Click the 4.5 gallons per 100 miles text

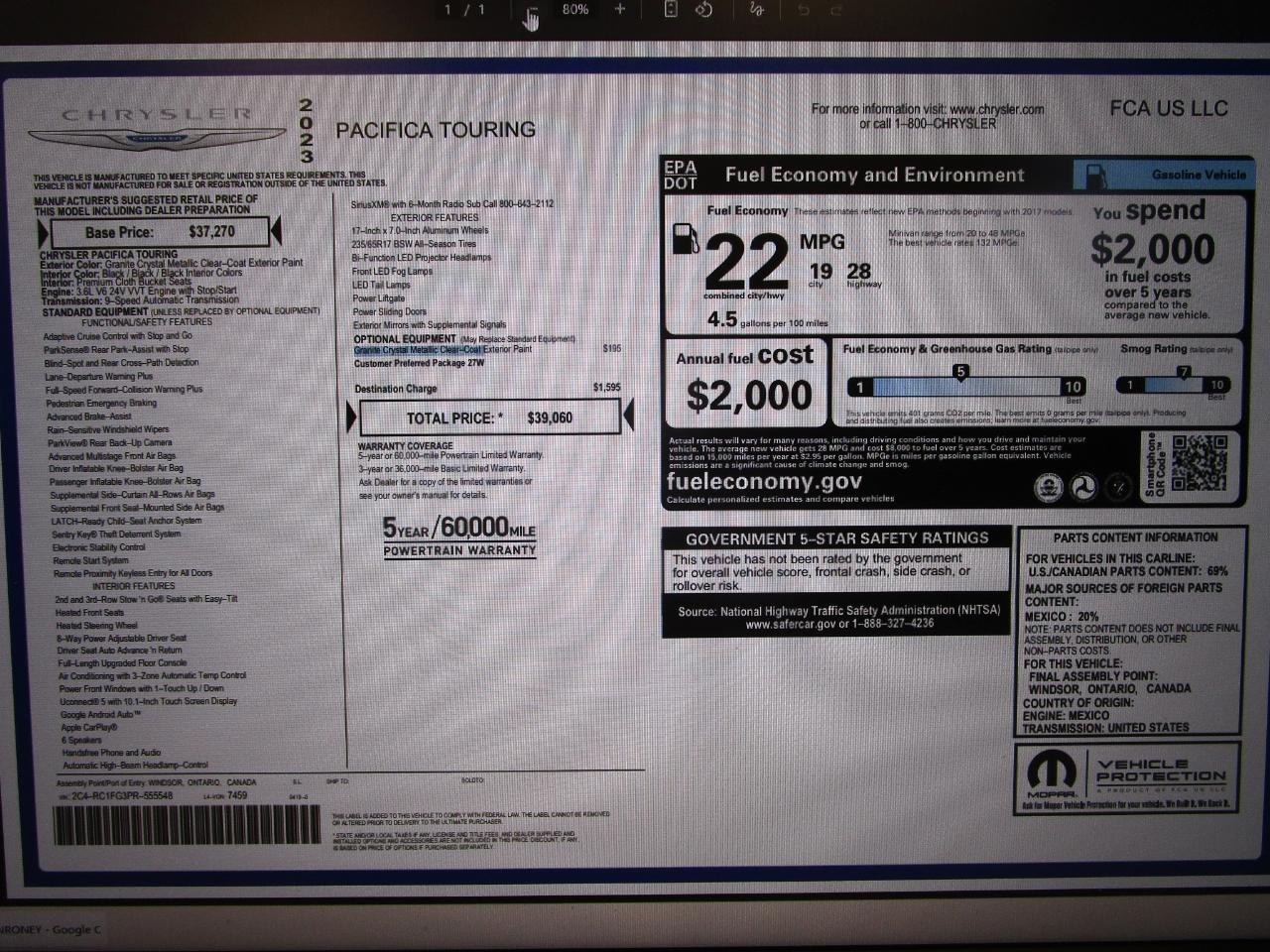(x=767, y=320)
